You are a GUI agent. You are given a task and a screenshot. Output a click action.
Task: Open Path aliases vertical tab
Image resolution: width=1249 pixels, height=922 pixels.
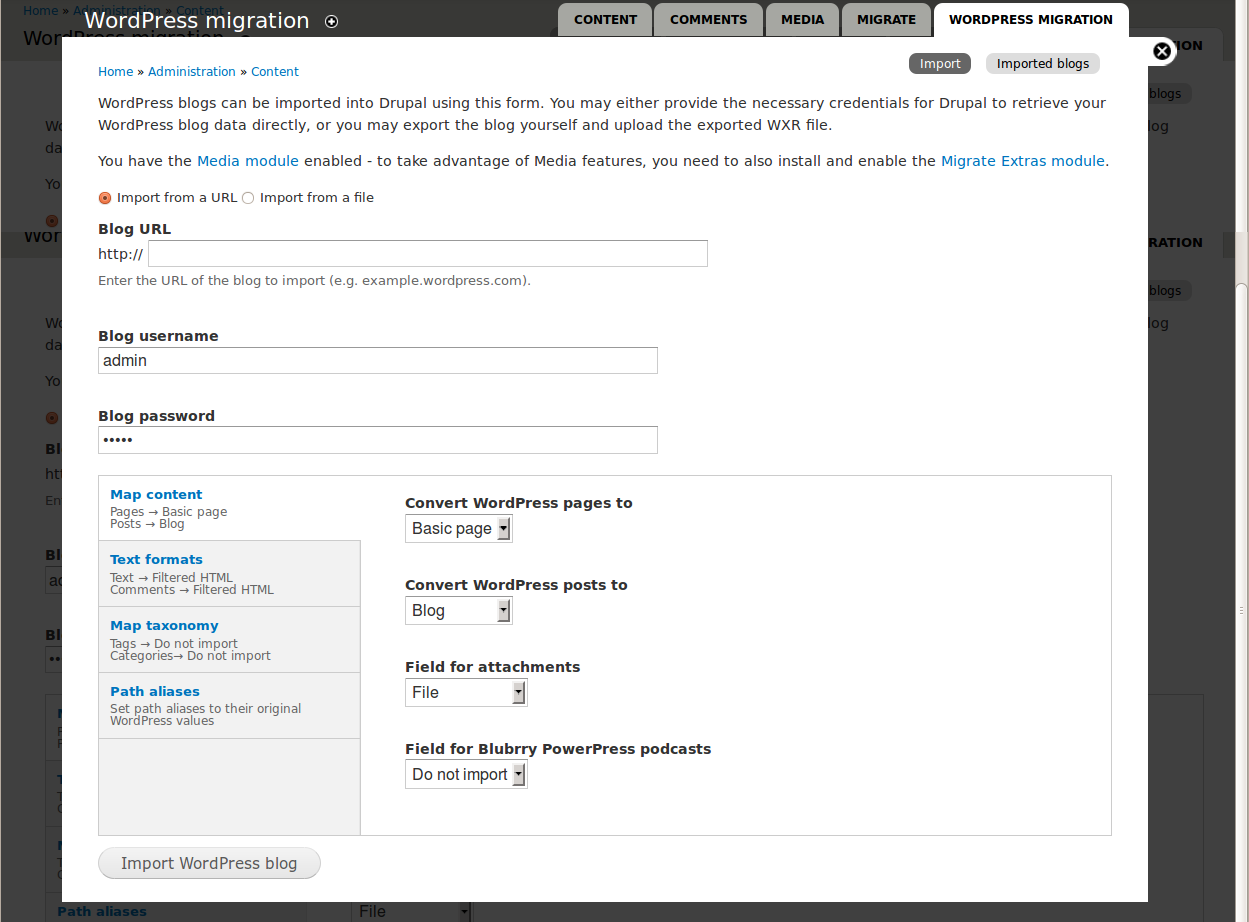[x=229, y=706]
